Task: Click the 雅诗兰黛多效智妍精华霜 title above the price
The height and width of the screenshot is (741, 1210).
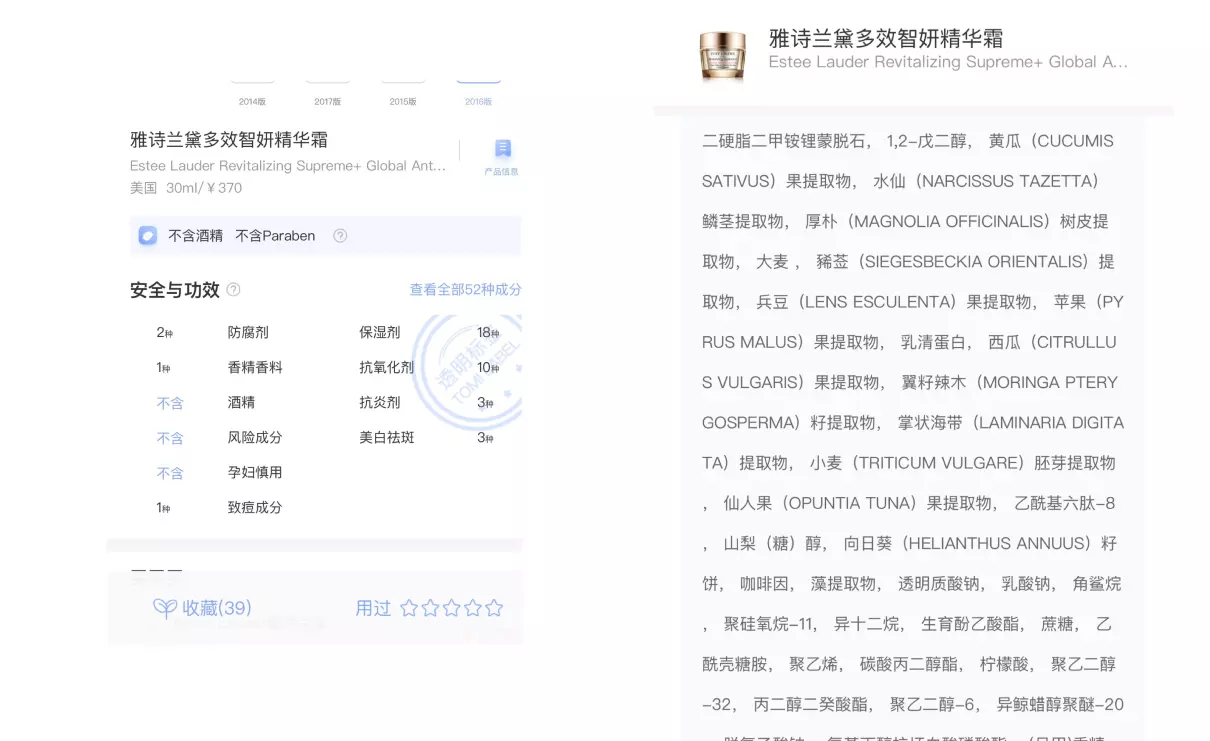Action: 229,140
